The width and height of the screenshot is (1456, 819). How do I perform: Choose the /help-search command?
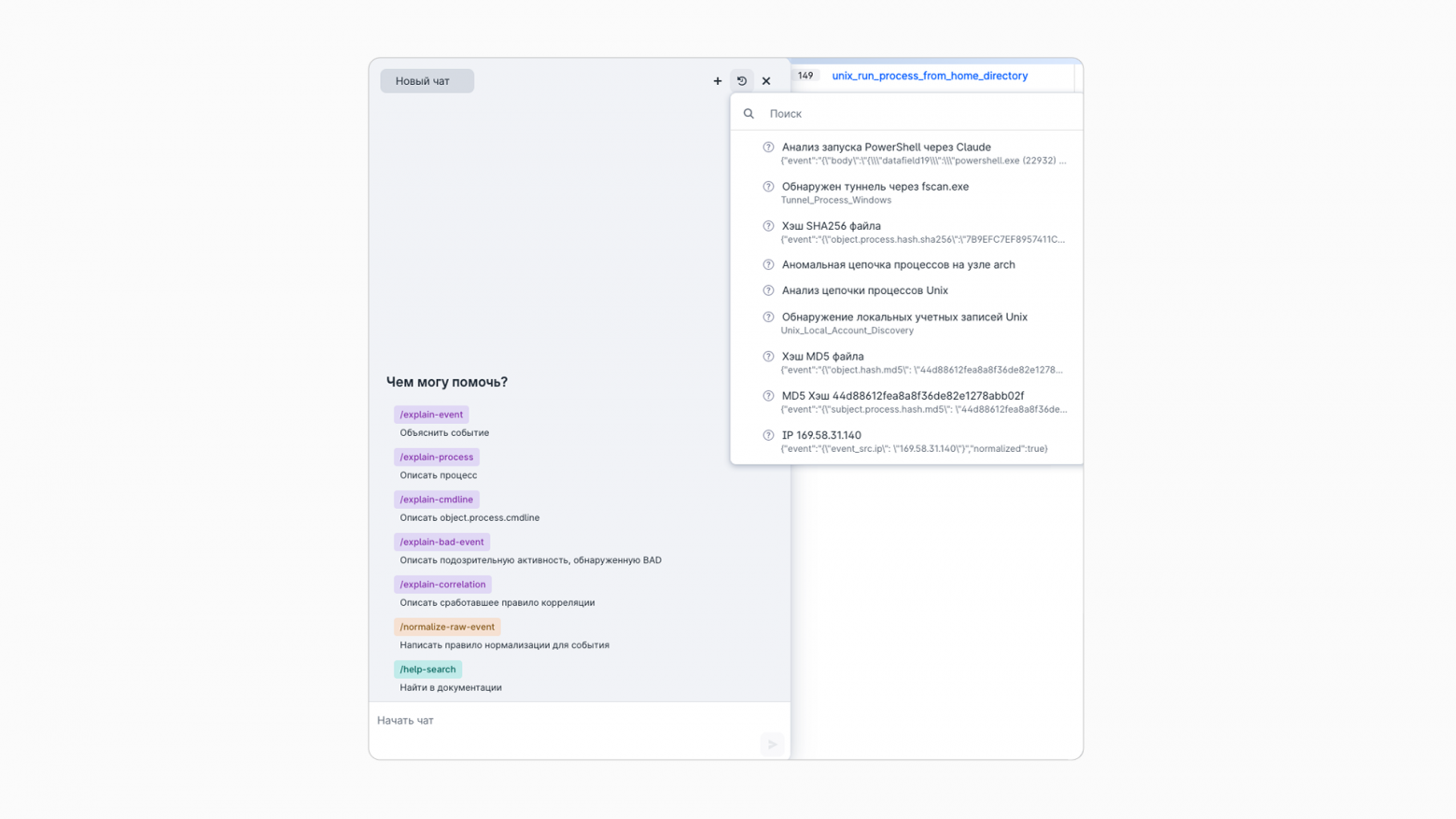pyautogui.click(x=427, y=670)
